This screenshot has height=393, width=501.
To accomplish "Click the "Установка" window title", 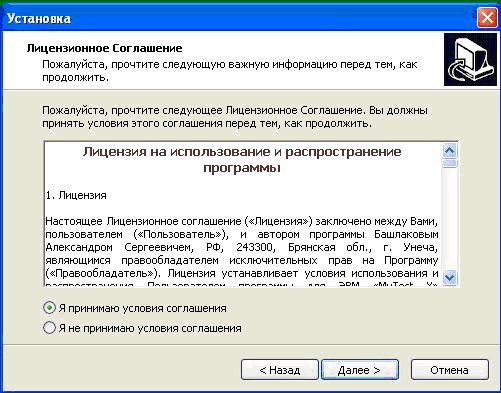I will pyautogui.click(x=39, y=18).
